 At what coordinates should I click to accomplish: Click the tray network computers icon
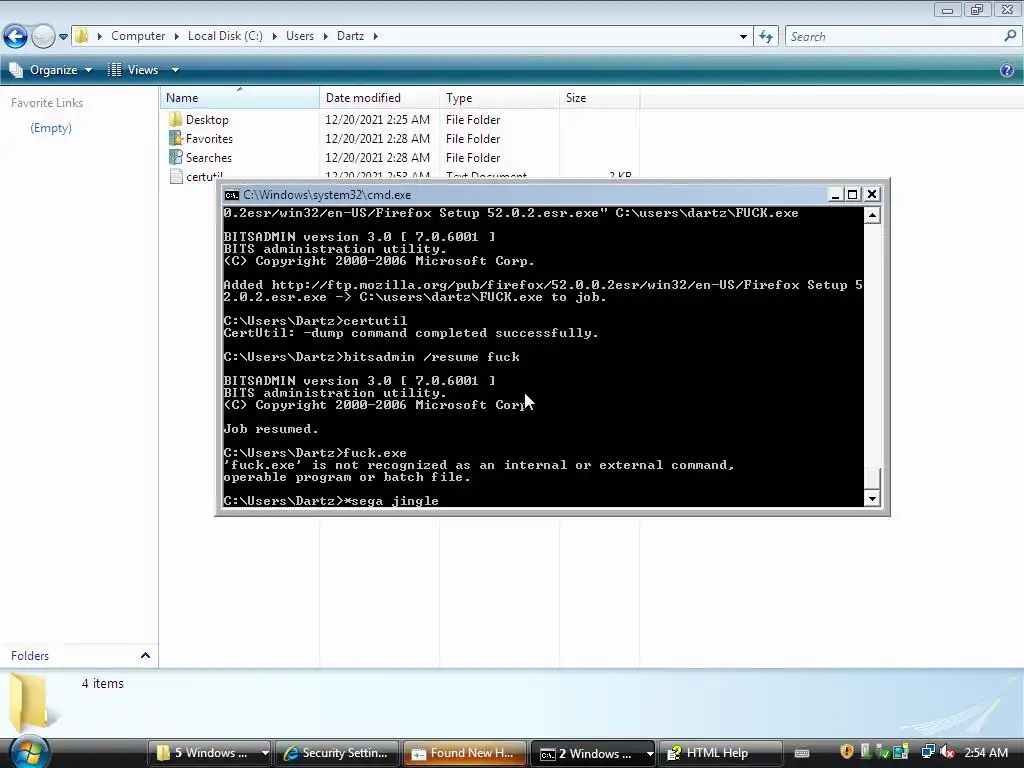pos(927,752)
